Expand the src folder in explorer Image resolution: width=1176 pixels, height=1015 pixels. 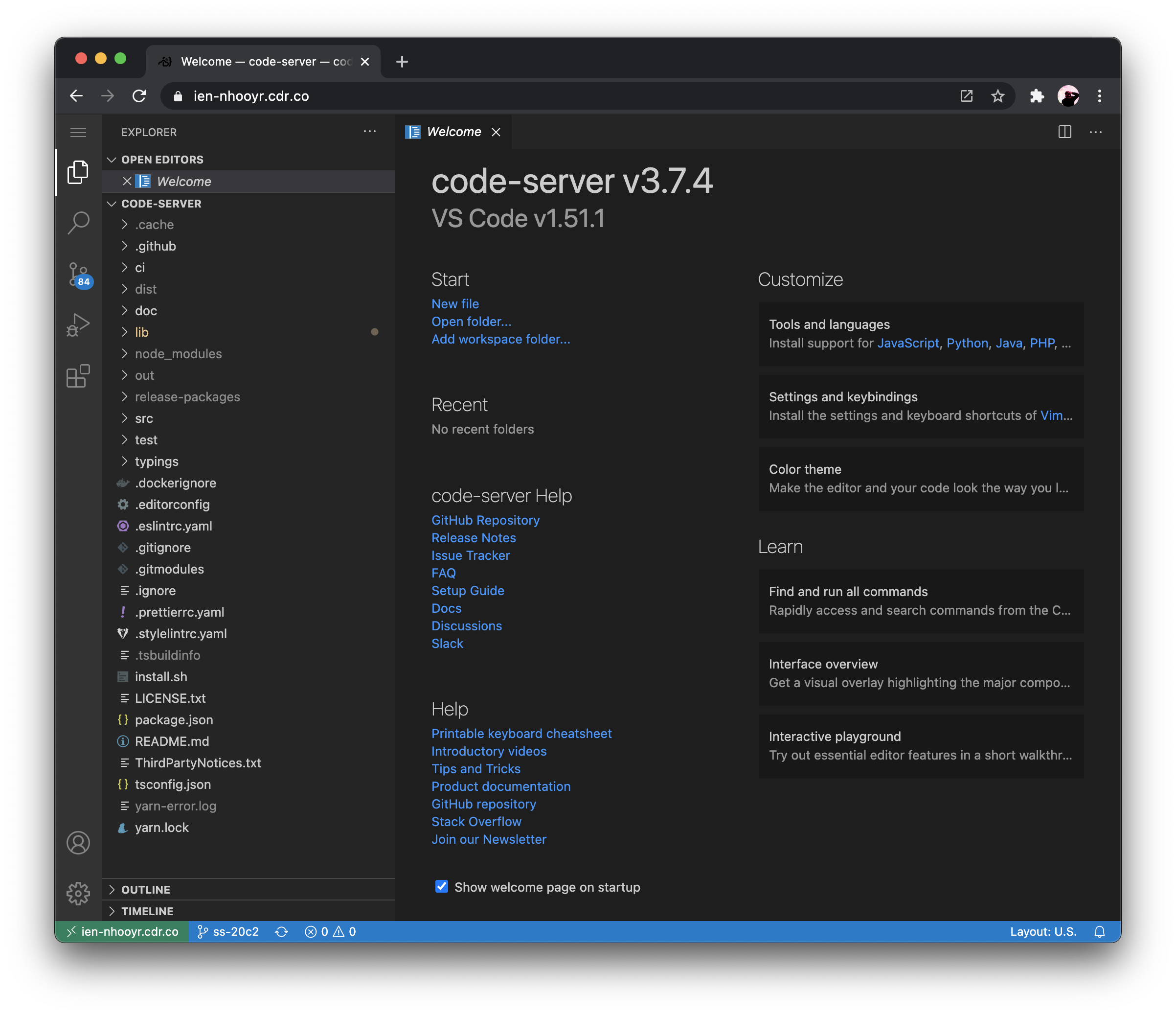click(x=143, y=418)
